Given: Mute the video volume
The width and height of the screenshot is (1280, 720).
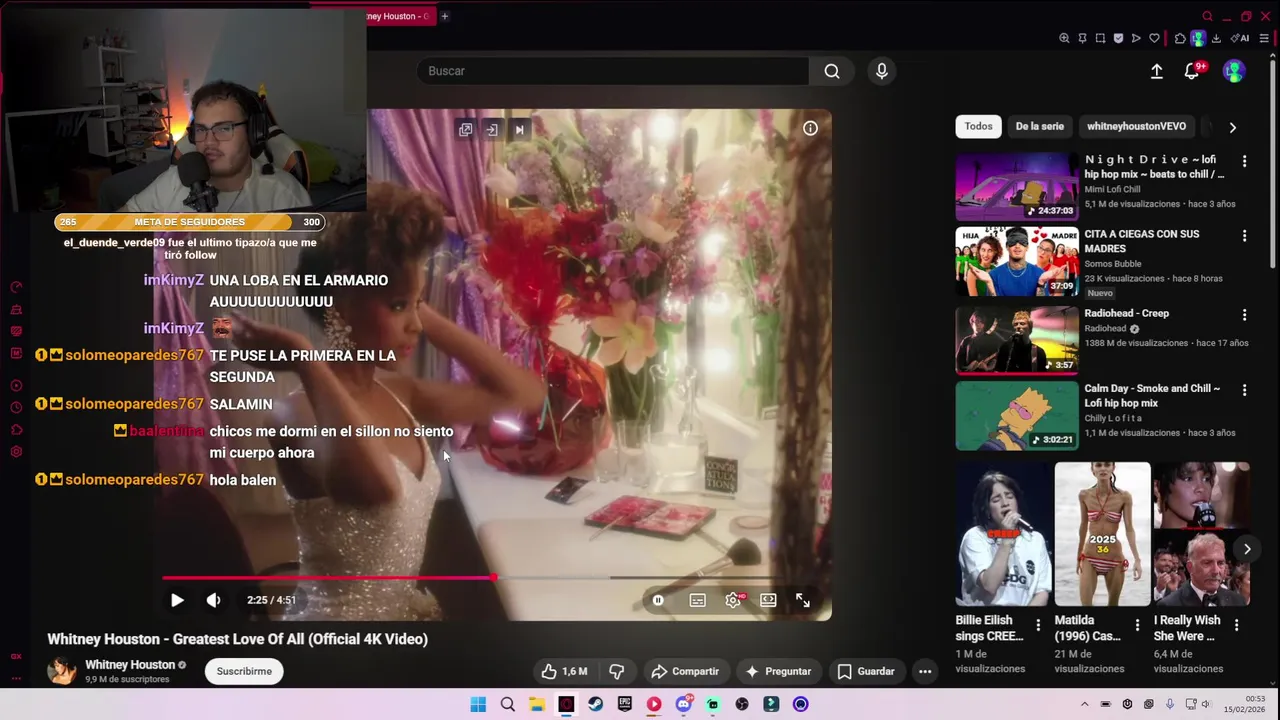Looking at the screenshot, I should pyautogui.click(x=213, y=600).
